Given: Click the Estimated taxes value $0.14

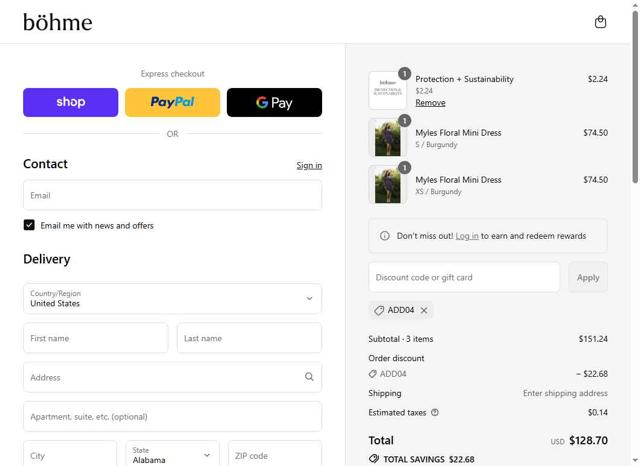Looking at the screenshot, I should (598, 413).
